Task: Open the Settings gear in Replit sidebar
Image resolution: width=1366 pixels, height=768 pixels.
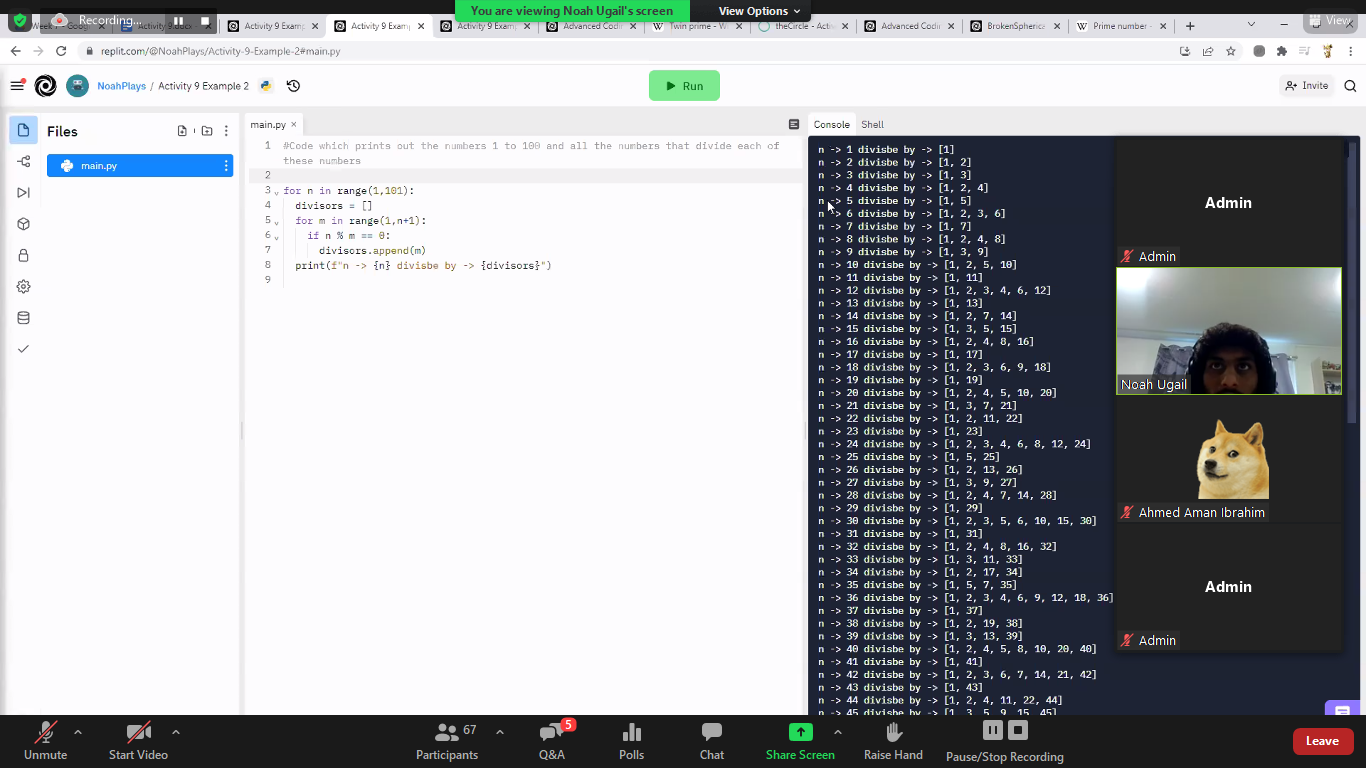Action: point(24,286)
